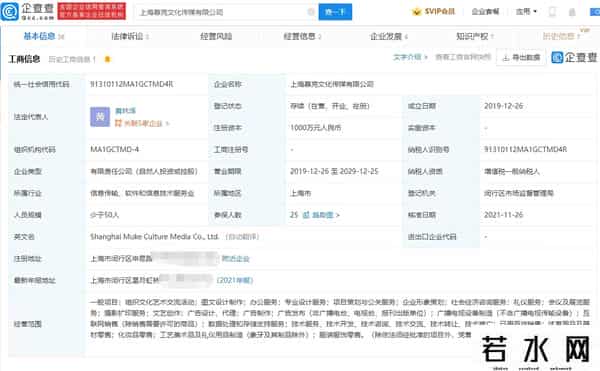Open the 历史信息 VIP tab
Image resolution: width=600 pixels, height=371 pixels.
[x=562, y=36]
